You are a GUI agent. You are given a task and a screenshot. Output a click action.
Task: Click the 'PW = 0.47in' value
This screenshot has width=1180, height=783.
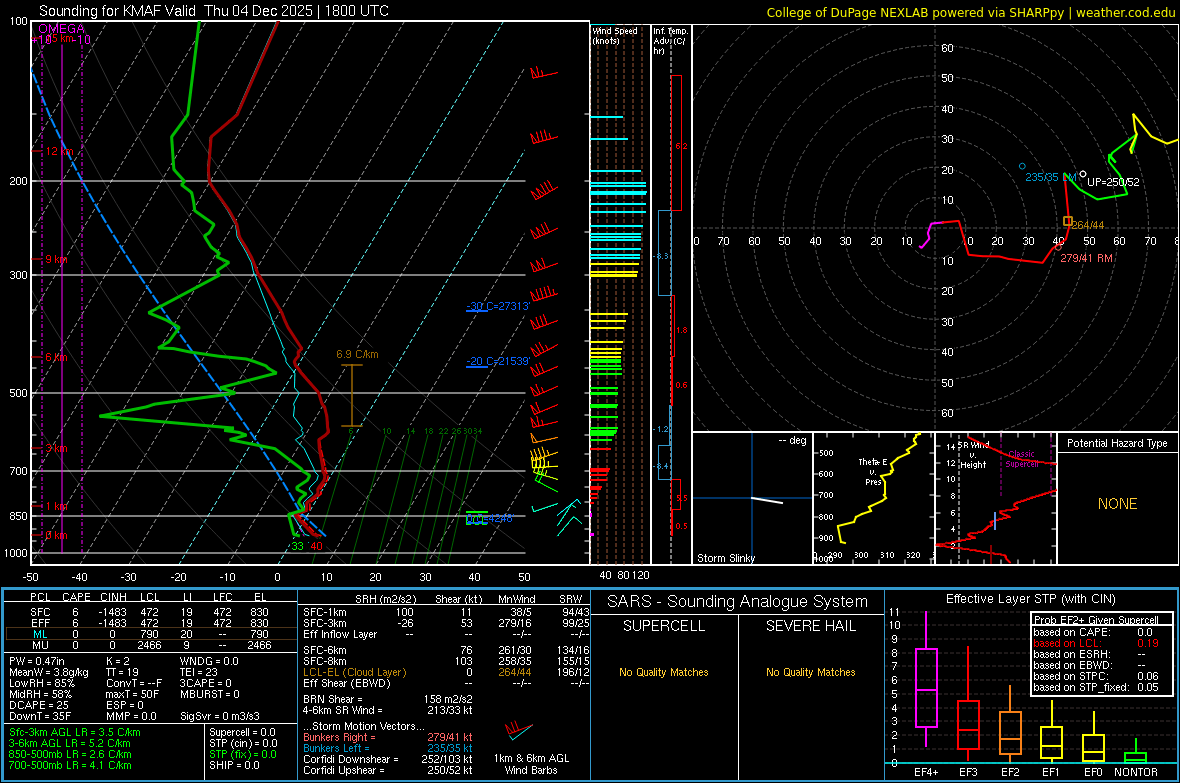36,661
